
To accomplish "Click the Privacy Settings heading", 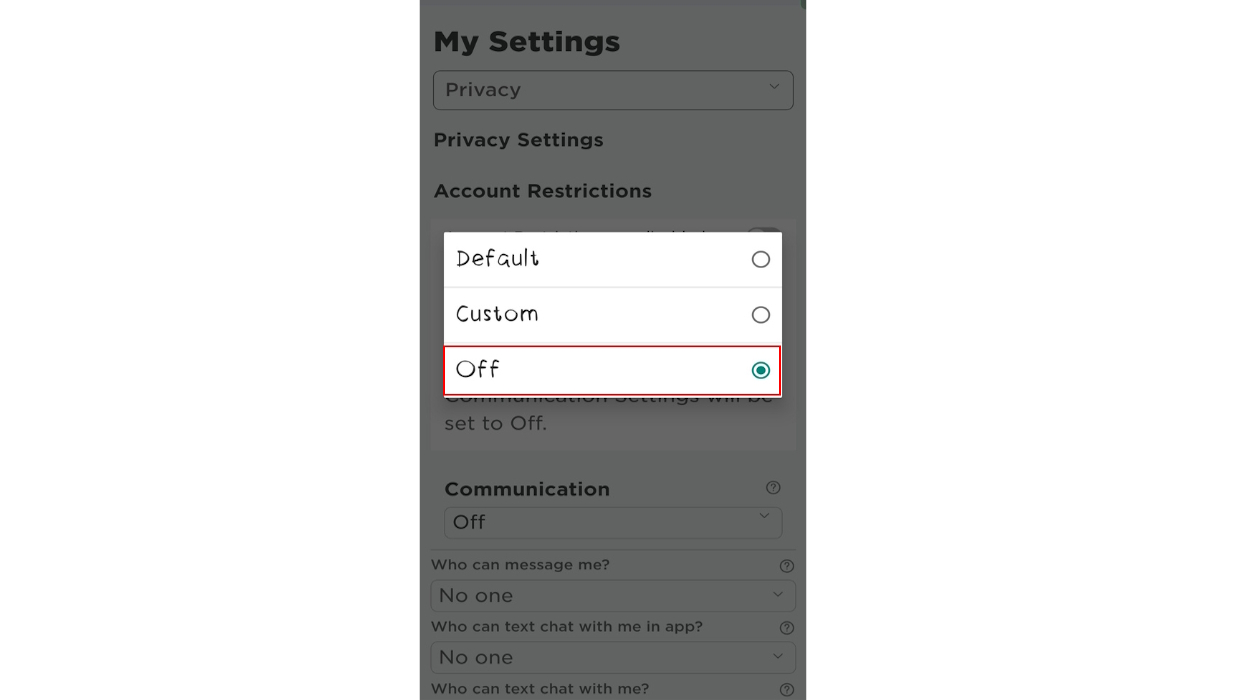I will click(x=518, y=140).
